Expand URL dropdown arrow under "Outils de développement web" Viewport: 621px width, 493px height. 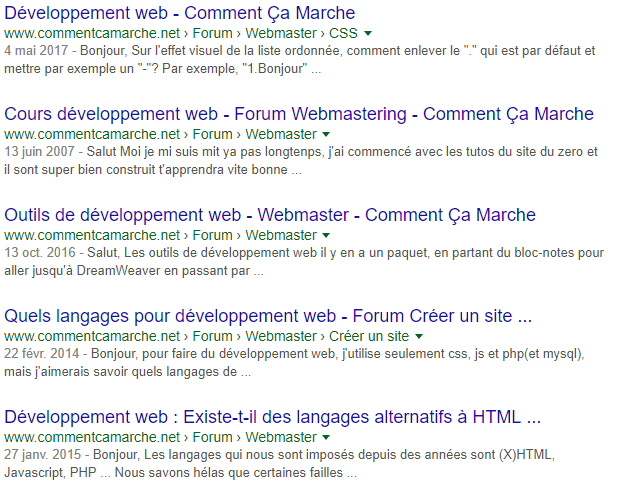[326, 235]
